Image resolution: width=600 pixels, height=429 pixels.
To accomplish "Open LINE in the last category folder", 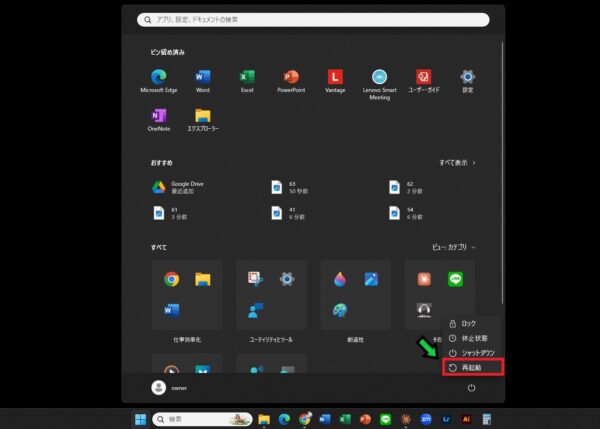I will pos(455,279).
